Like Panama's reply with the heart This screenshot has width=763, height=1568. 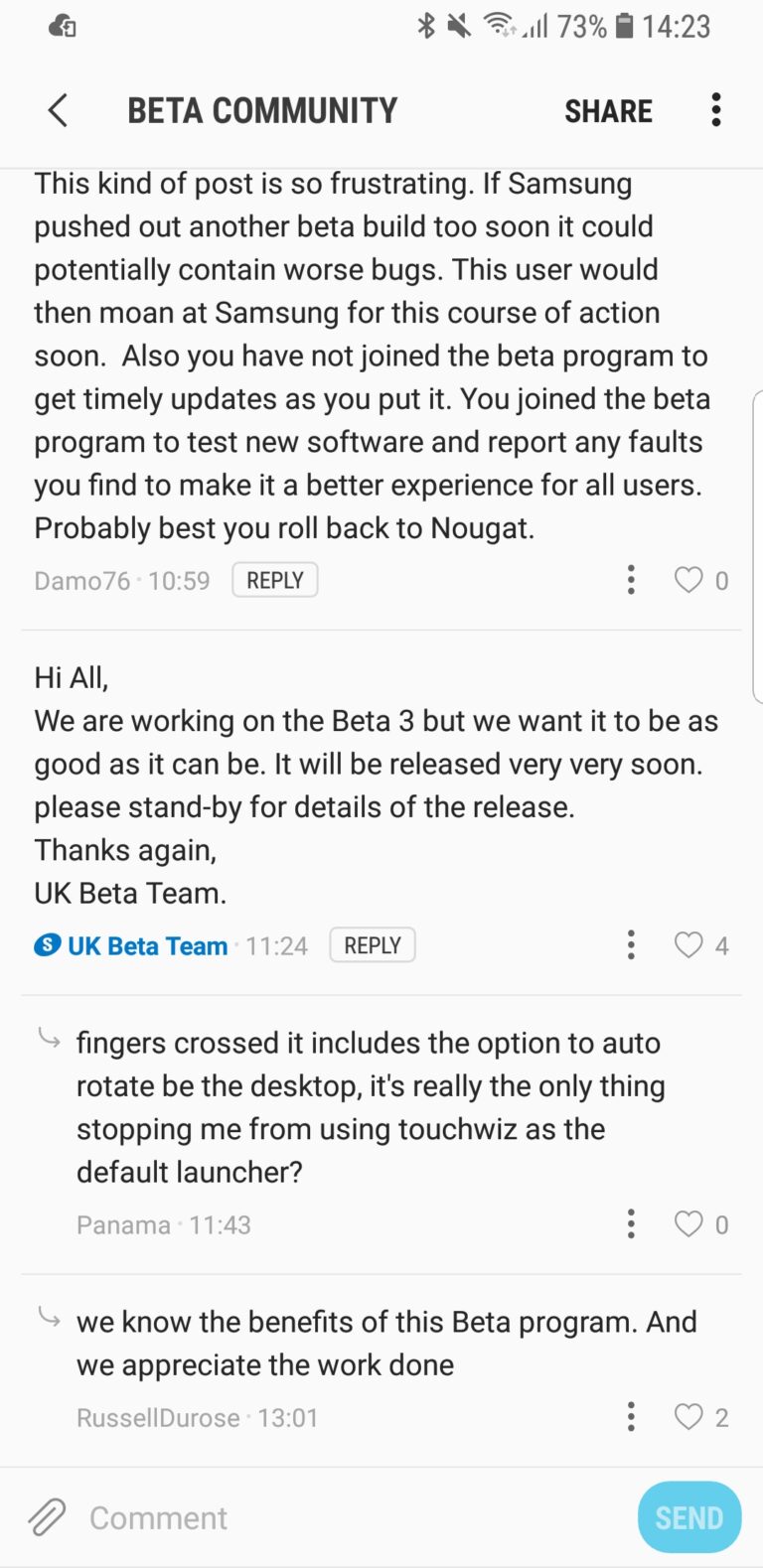[688, 1224]
